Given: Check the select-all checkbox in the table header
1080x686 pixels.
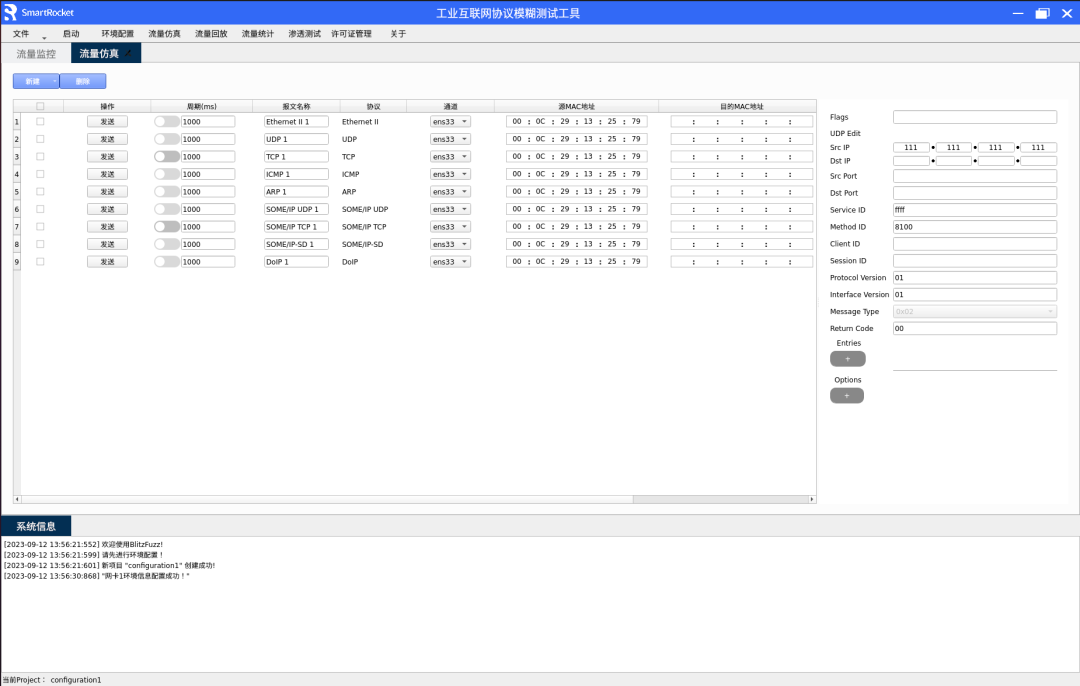Looking at the screenshot, I should pyautogui.click(x=40, y=106).
